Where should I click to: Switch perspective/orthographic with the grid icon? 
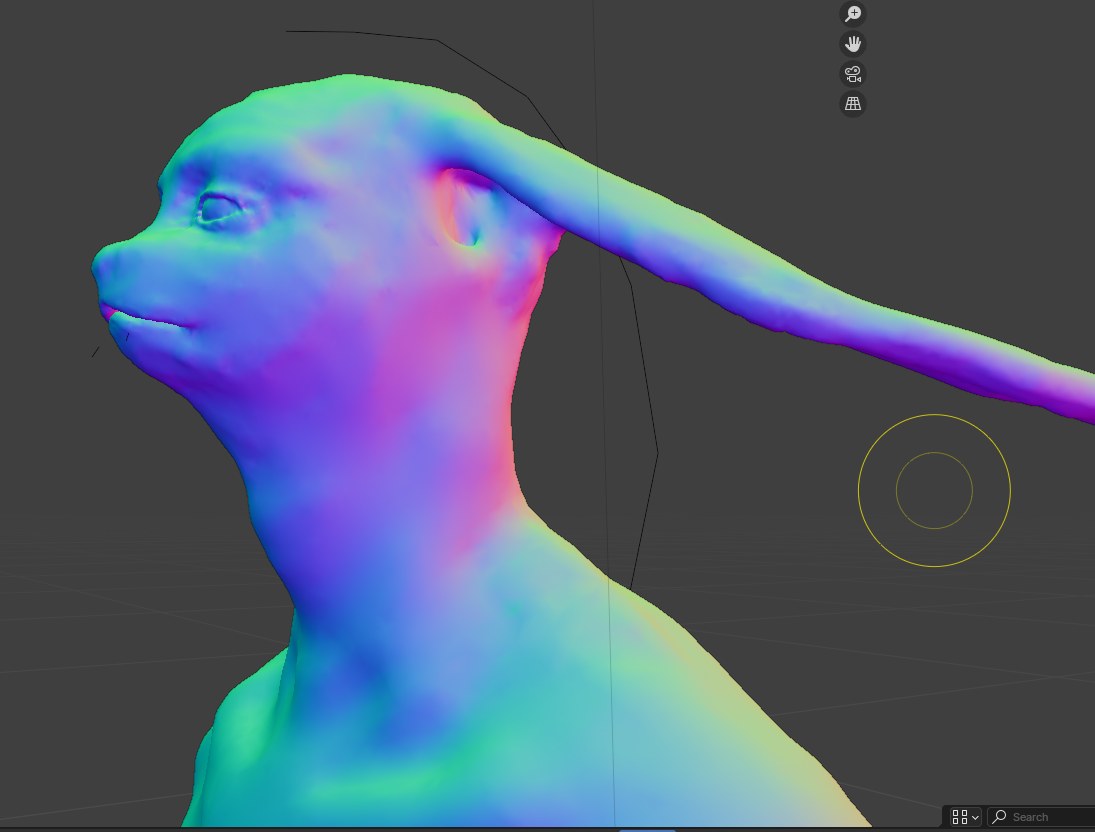pos(853,104)
